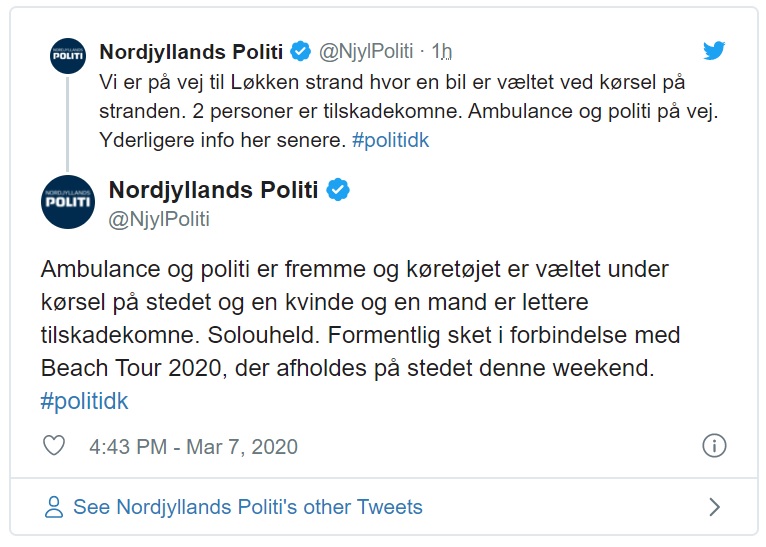Image resolution: width=766 pixels, height=547 pixels.
Task: Click the large bold Nordjyllands Politi name
Action: pyautogui.click(x=213, y=190)
